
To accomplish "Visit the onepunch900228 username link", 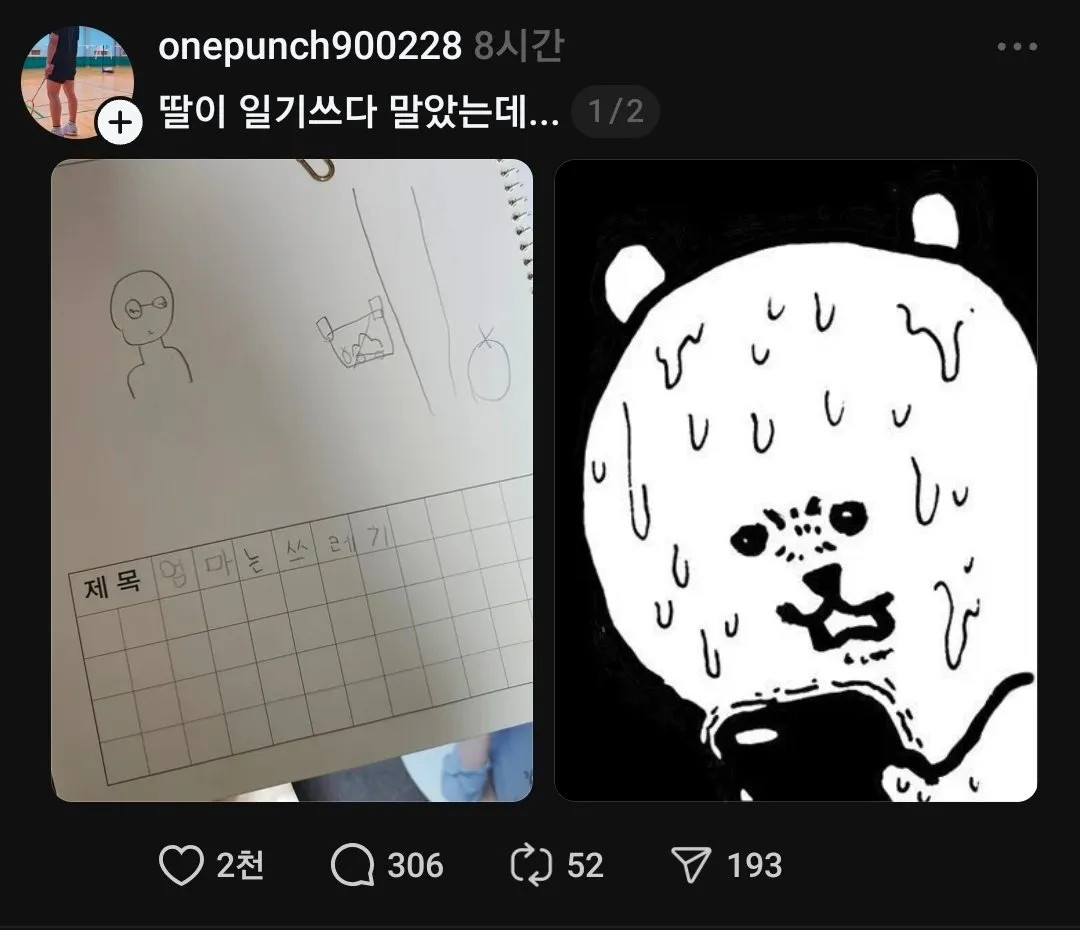I will [x=310, y=47].
